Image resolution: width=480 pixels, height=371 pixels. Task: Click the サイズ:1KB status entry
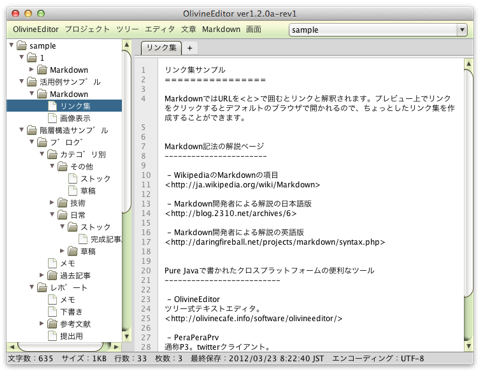(x=84, y=358)
